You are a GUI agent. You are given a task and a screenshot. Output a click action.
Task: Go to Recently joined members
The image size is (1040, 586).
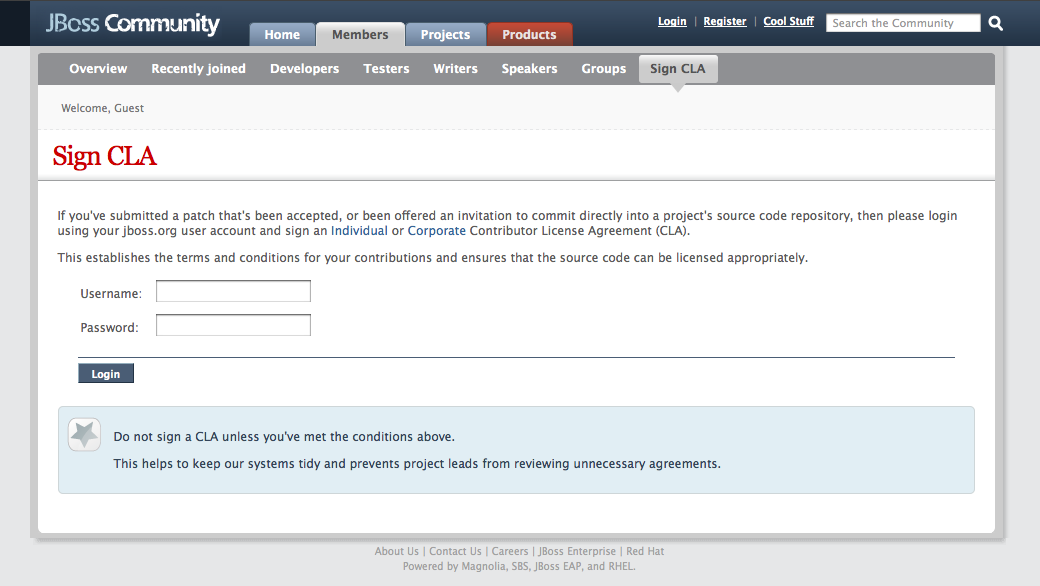pyautogui.click(x=198, y=69)
